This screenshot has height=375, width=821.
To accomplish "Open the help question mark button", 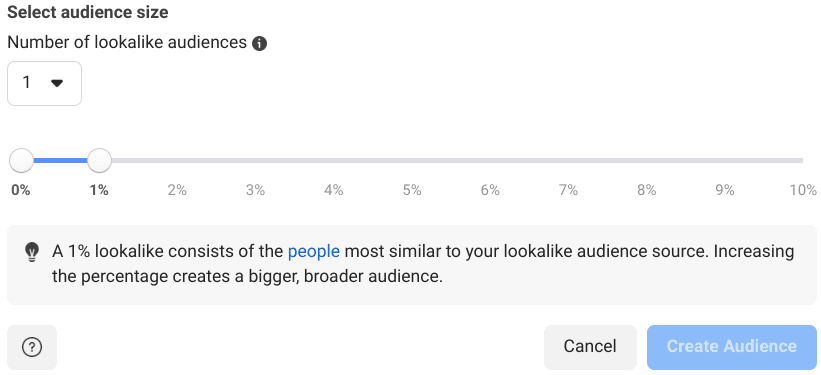I will [x=32, y=347].
